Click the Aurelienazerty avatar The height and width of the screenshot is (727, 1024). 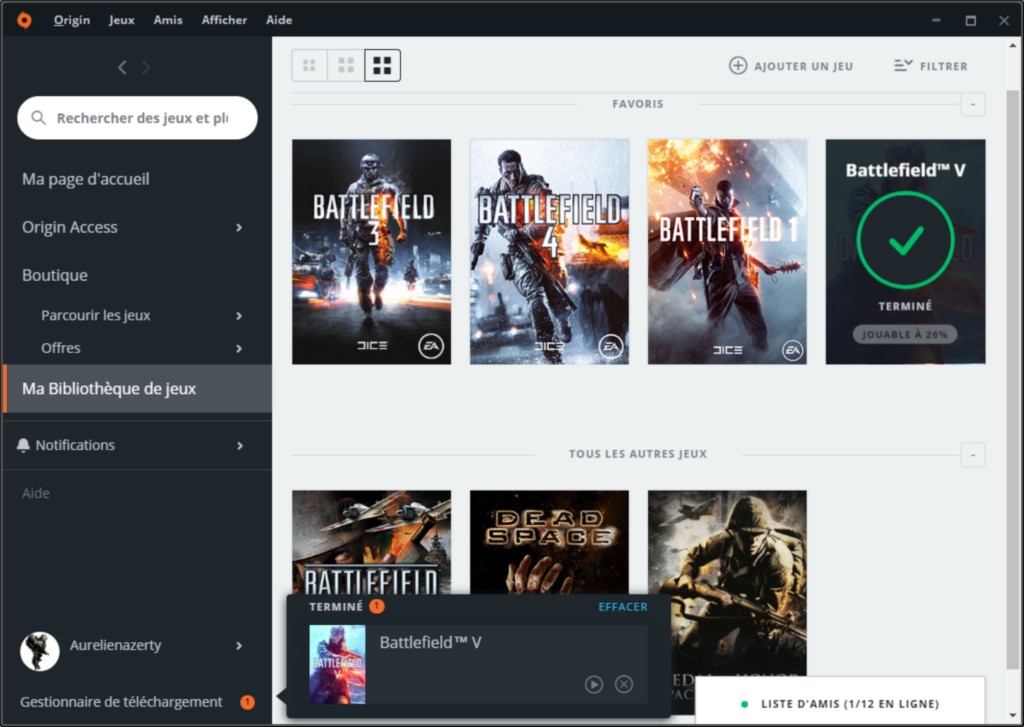[40, 651]
